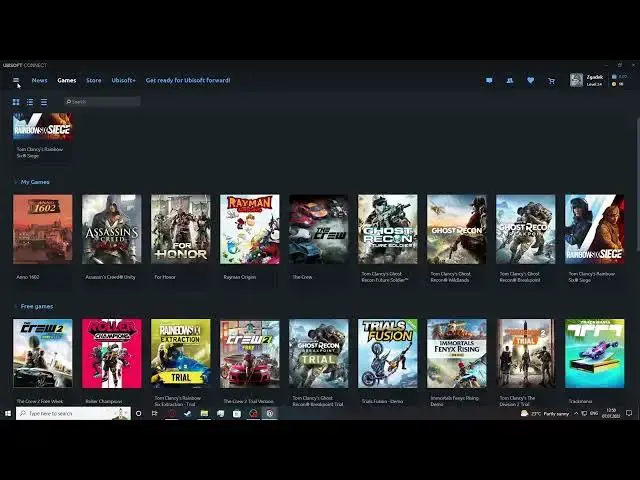
Task: Click Ubisoft Connect taskbar icon
Action: pyautogui.click(x=270, y=413)
